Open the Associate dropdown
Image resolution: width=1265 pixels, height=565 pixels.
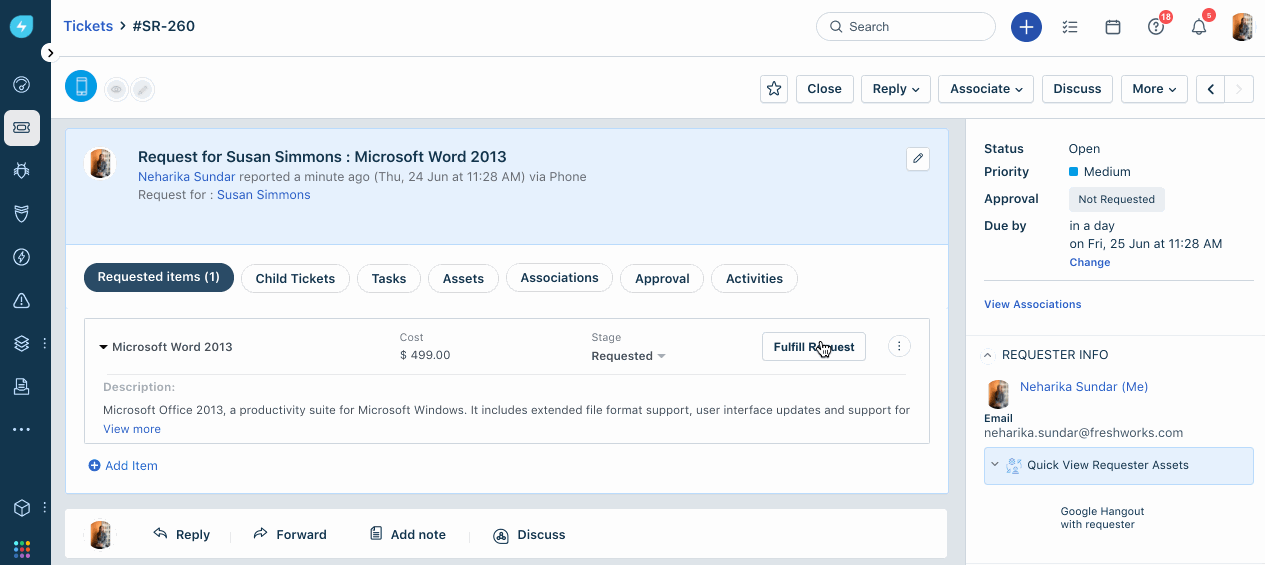click(x=986, y=89)
